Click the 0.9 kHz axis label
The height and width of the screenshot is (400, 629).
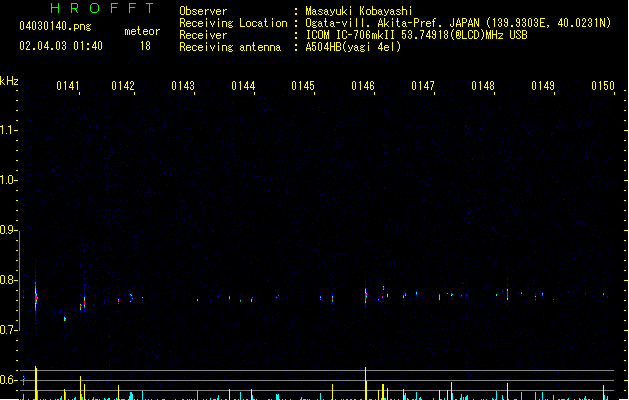coord(7,230)
